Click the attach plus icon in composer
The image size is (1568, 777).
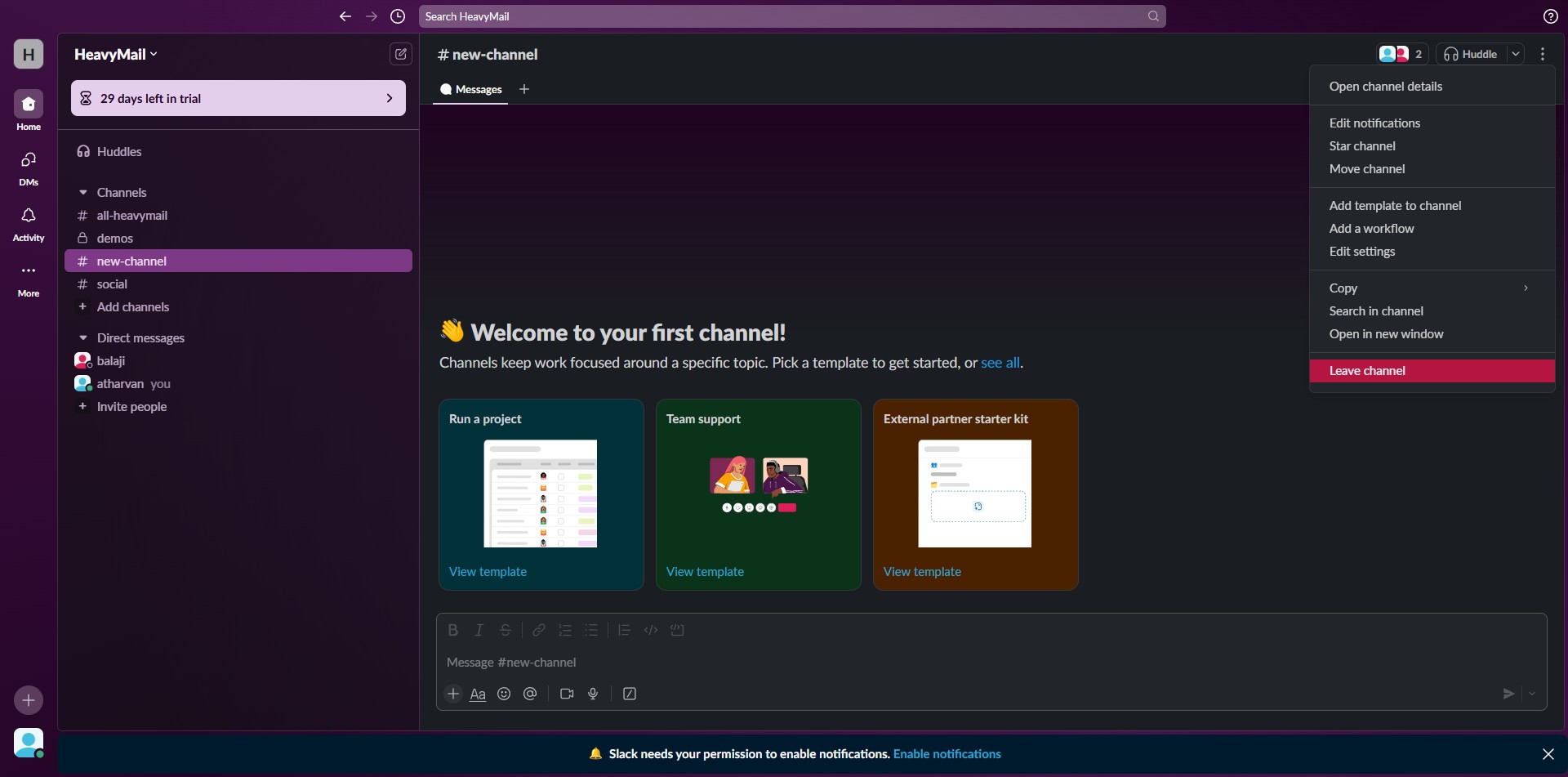(453, 694)
